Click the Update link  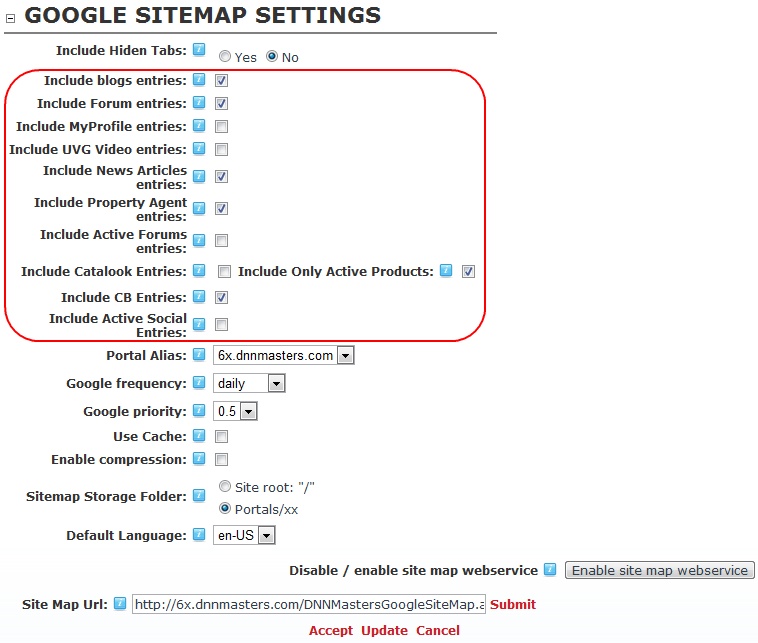pyautogui.click(x=384, y=630)
